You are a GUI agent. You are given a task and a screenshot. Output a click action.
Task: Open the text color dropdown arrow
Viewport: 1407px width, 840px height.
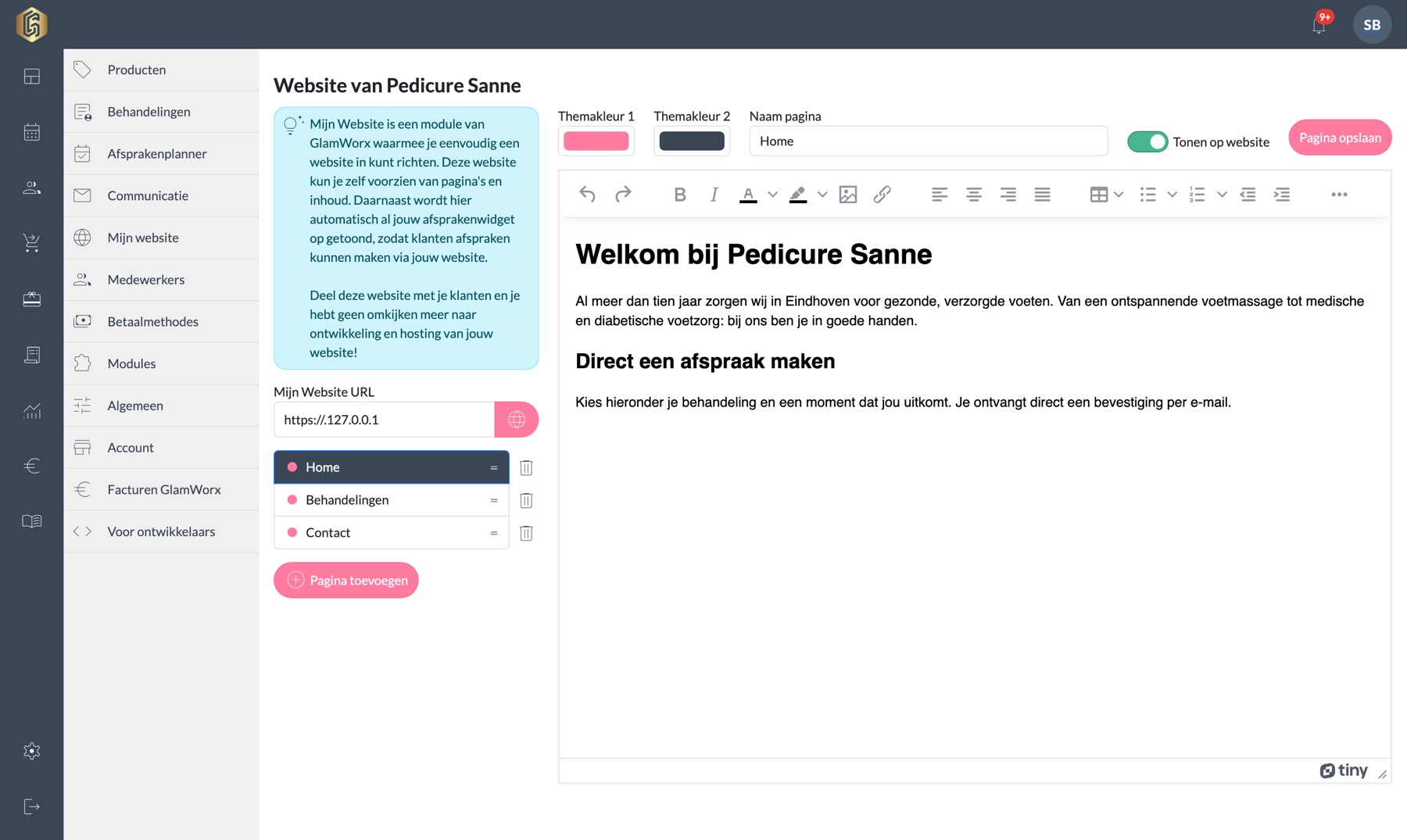772,195
